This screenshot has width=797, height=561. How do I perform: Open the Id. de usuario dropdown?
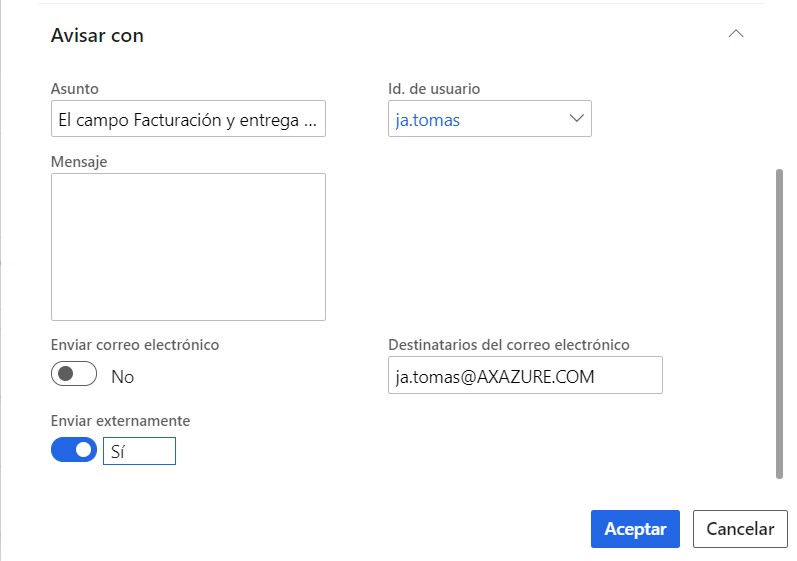[x=576, y=119]
